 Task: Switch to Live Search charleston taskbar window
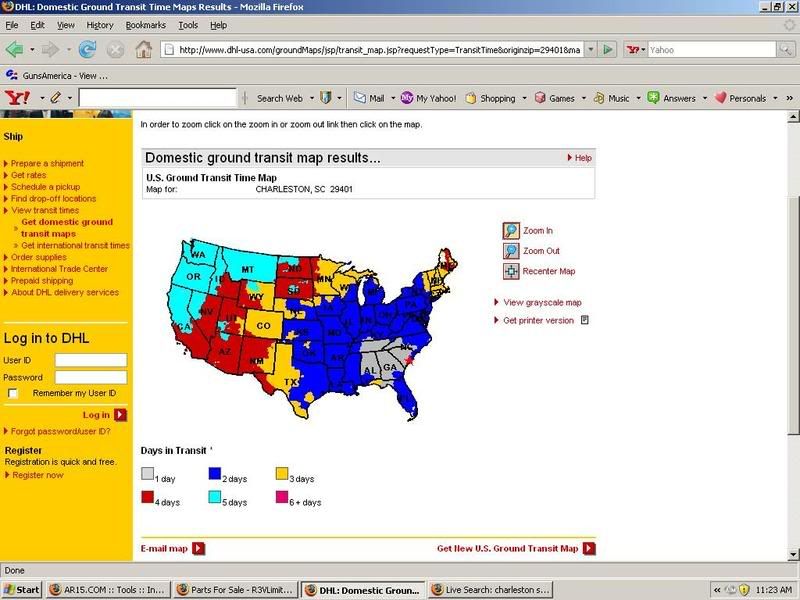[x=490, y=590]
